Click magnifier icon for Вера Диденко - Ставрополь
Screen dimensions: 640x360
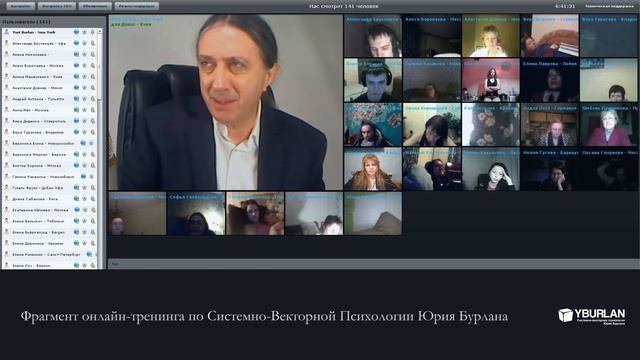coord(93,121)
